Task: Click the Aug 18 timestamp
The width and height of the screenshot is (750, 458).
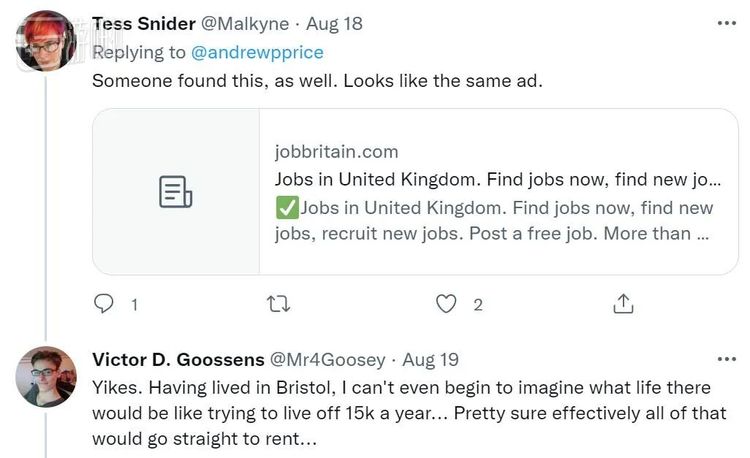Action: tap(334, 23)
